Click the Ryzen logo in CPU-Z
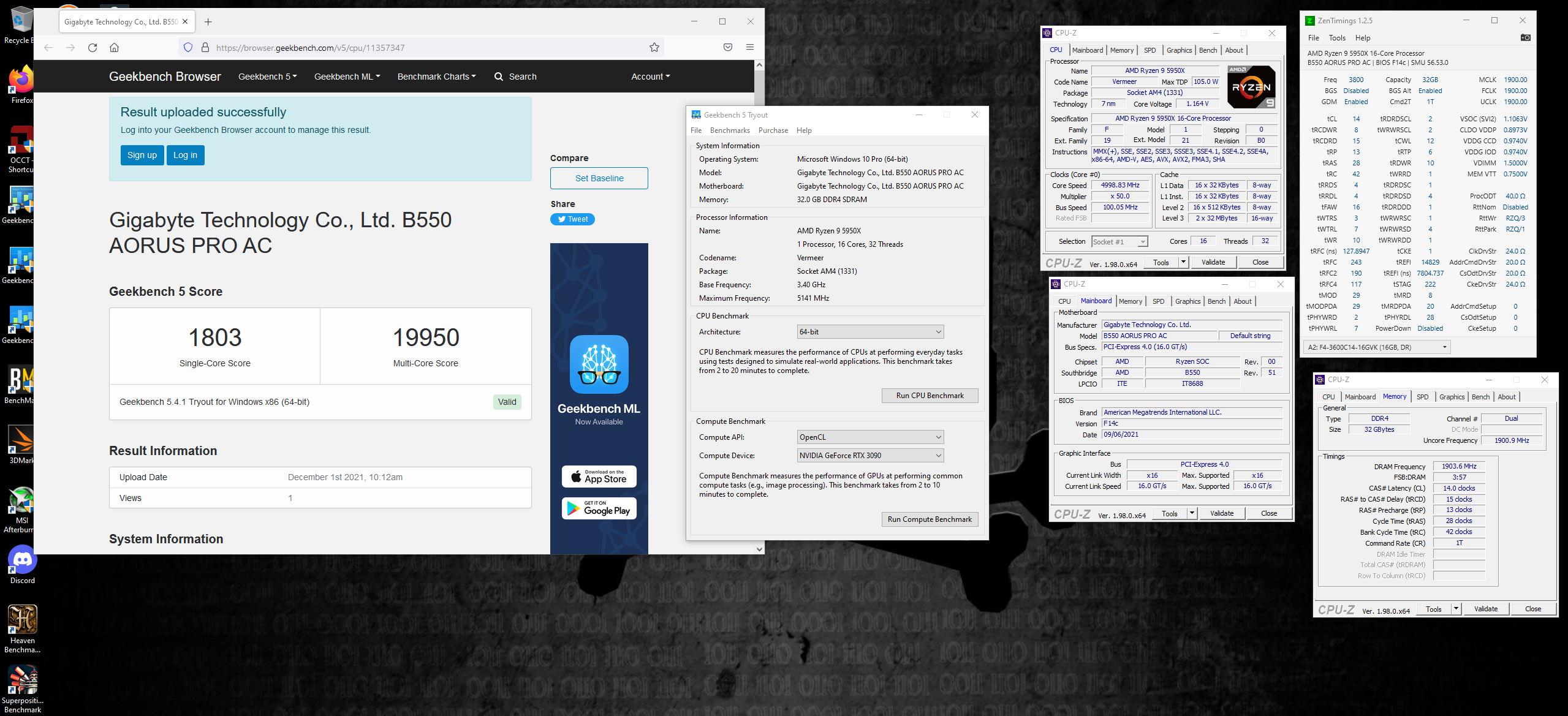Image resolution: width=1568 pixels, height=716 pixels. pyautogui.click(x=1252, y=87)
